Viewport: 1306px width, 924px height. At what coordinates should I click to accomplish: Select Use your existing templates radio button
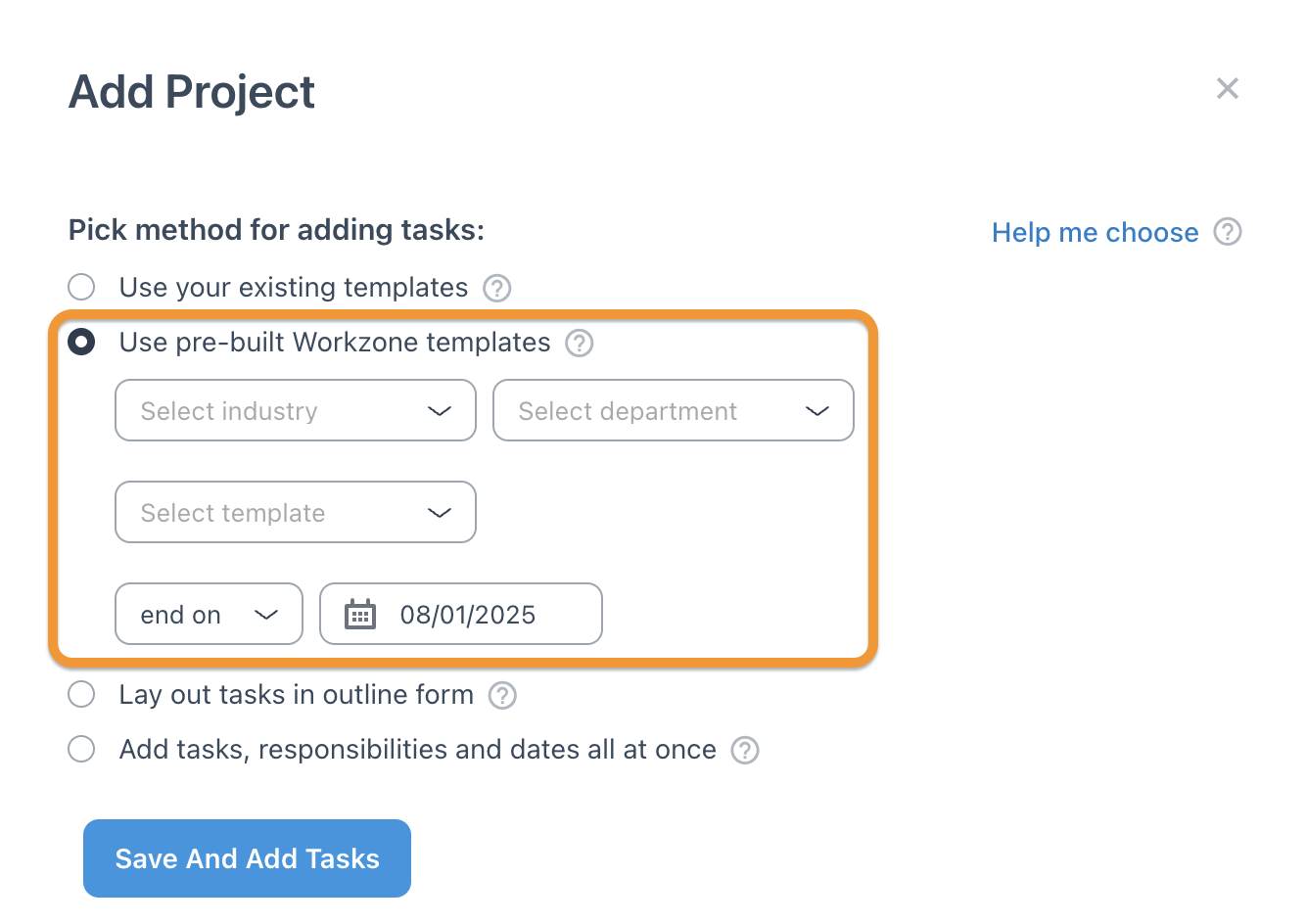pos(81,287)
